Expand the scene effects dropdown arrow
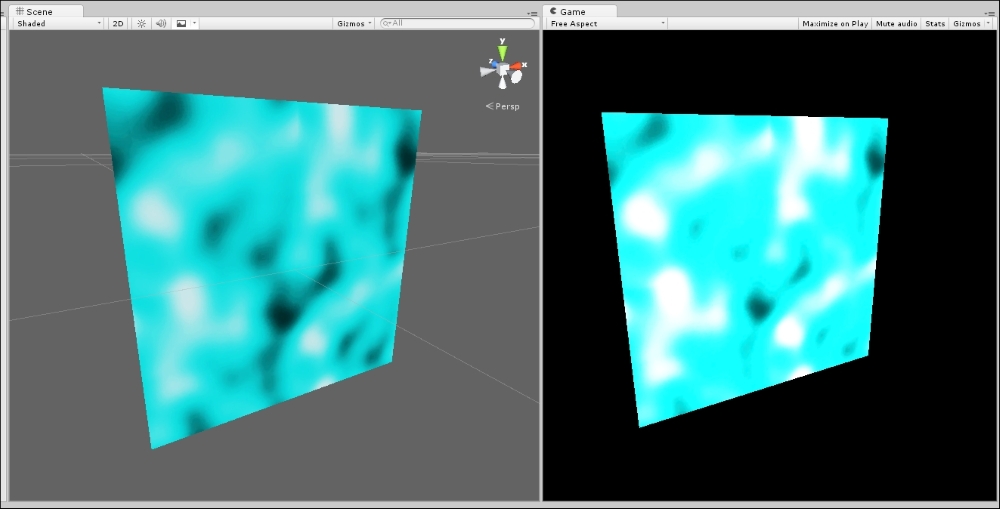The width and height of the screenshot is (1000, 509). coord(194,23)
